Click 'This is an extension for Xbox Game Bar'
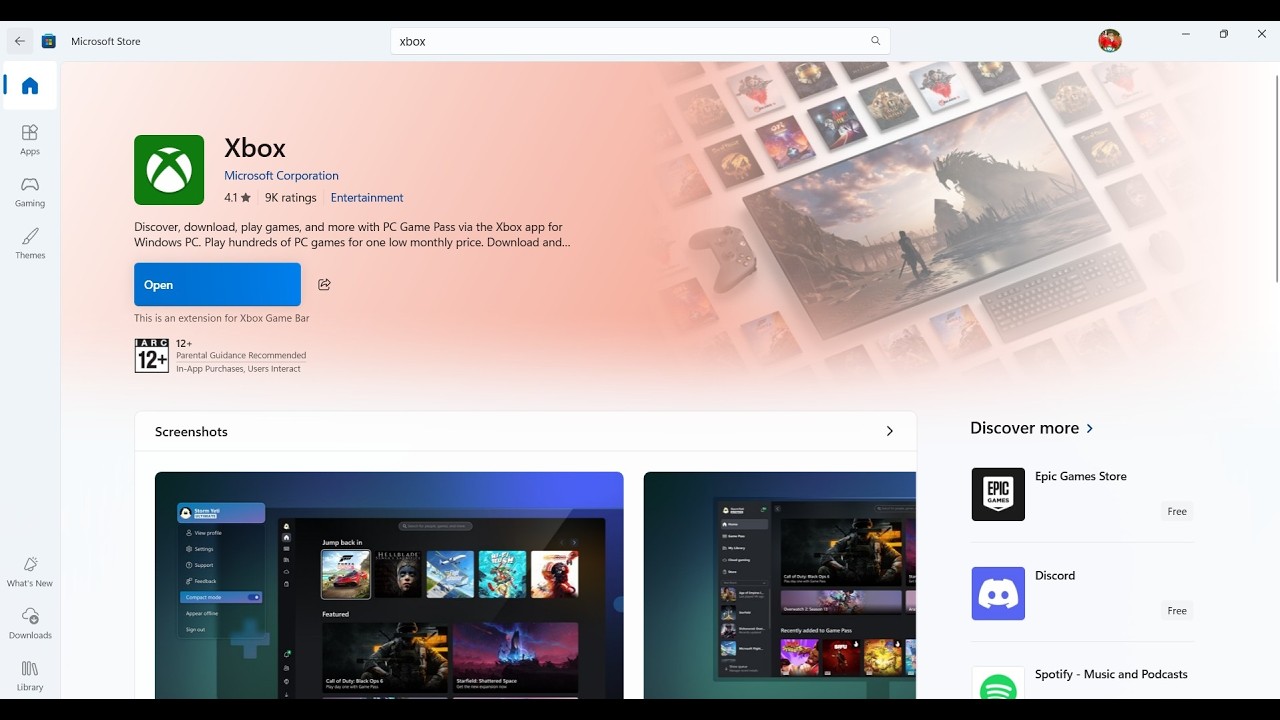The height and width of the screenshot is (720, 1280). 222,318
